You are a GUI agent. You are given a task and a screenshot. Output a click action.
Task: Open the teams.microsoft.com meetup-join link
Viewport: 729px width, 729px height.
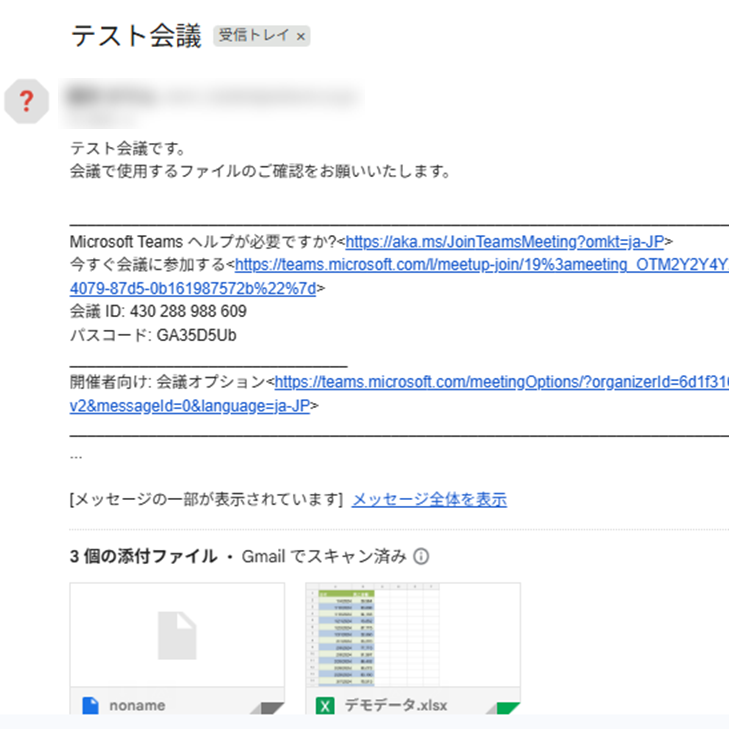click(482, 265)
